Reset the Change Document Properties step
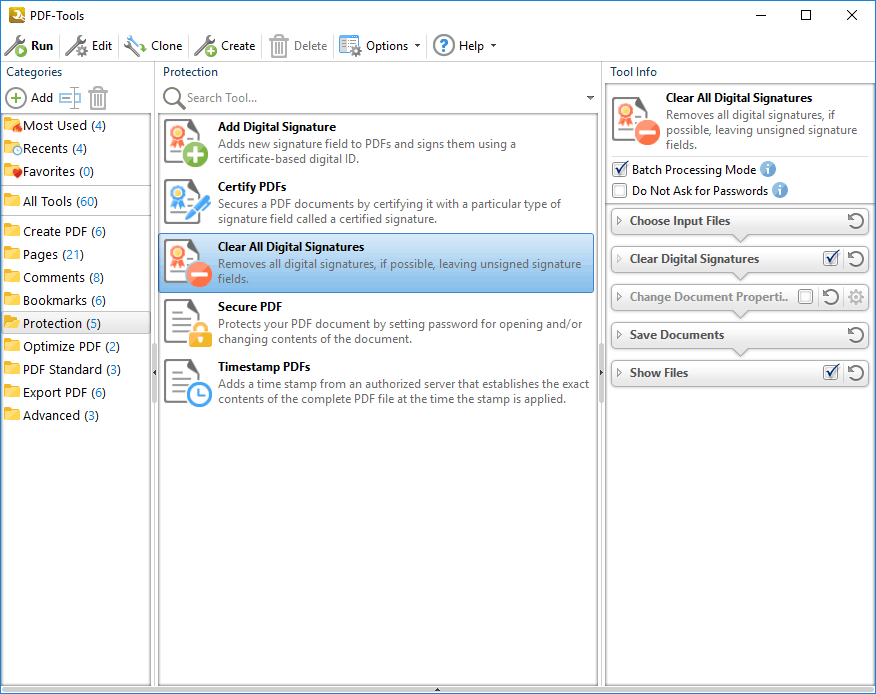Viewport: 876px width, 694px height. (831, 297)
